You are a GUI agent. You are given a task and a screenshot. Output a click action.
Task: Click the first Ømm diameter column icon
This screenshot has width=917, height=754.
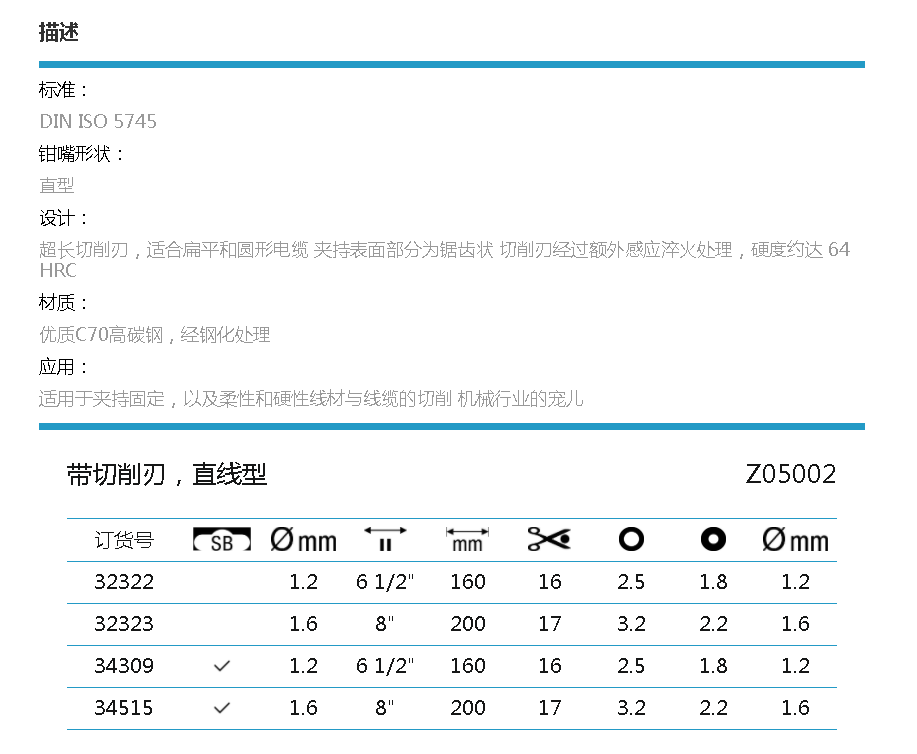tap(303, 541)
